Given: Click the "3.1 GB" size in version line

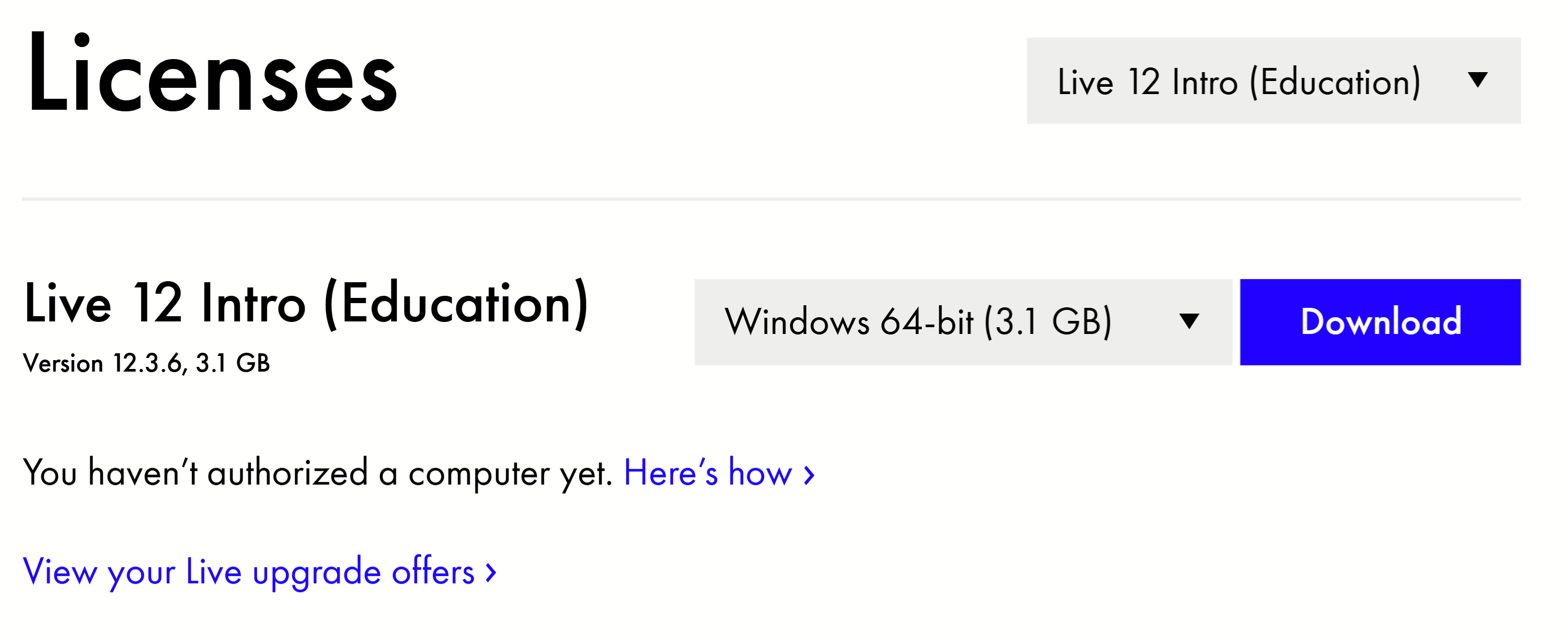Looking at the screenshot, I should (x=233, y=363).
